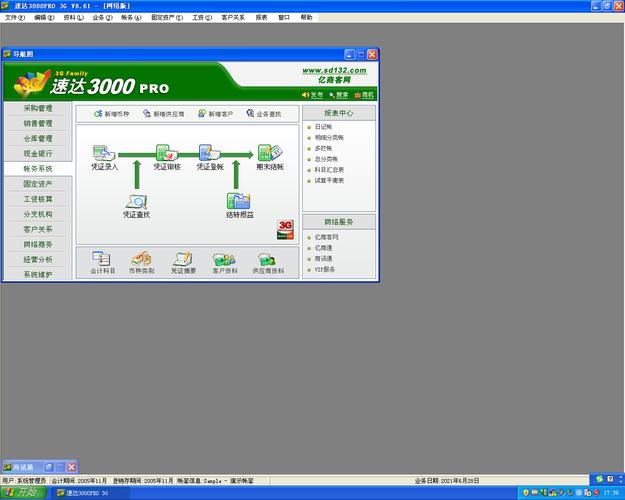Open VIP服务 under 网络服务
This screenshot has height=500, width=625.
(324, 270)
